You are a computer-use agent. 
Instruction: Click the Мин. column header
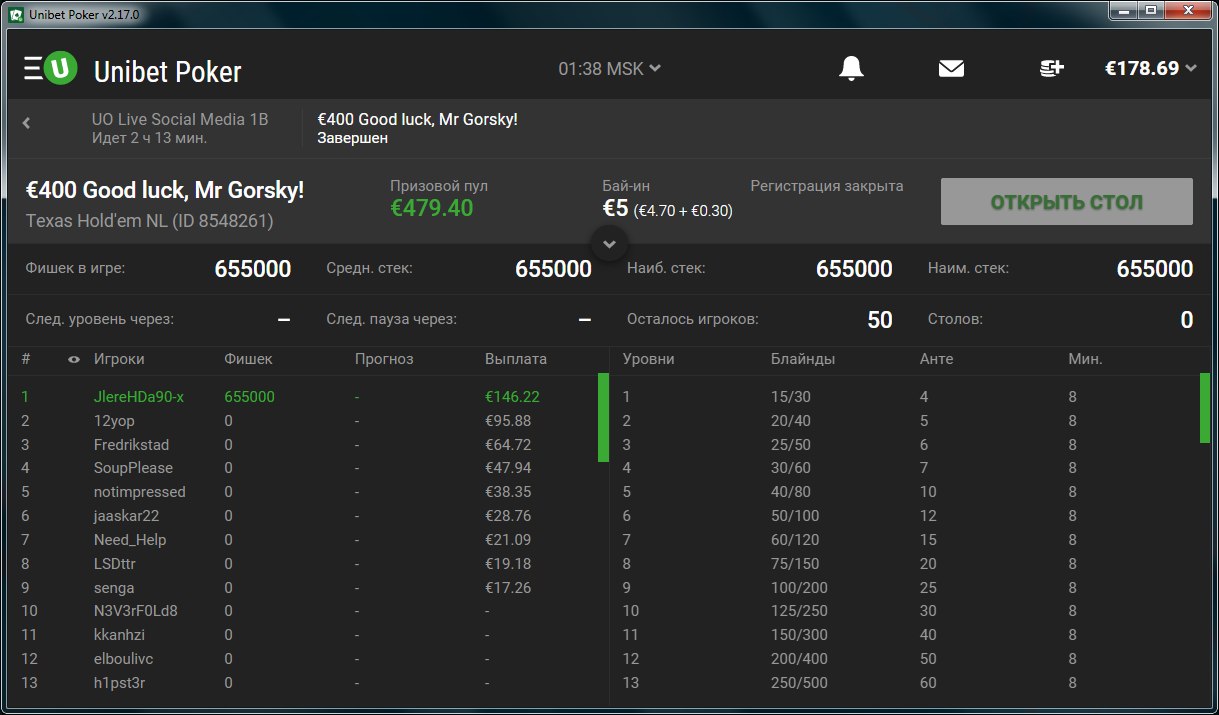pos(1085,359)
